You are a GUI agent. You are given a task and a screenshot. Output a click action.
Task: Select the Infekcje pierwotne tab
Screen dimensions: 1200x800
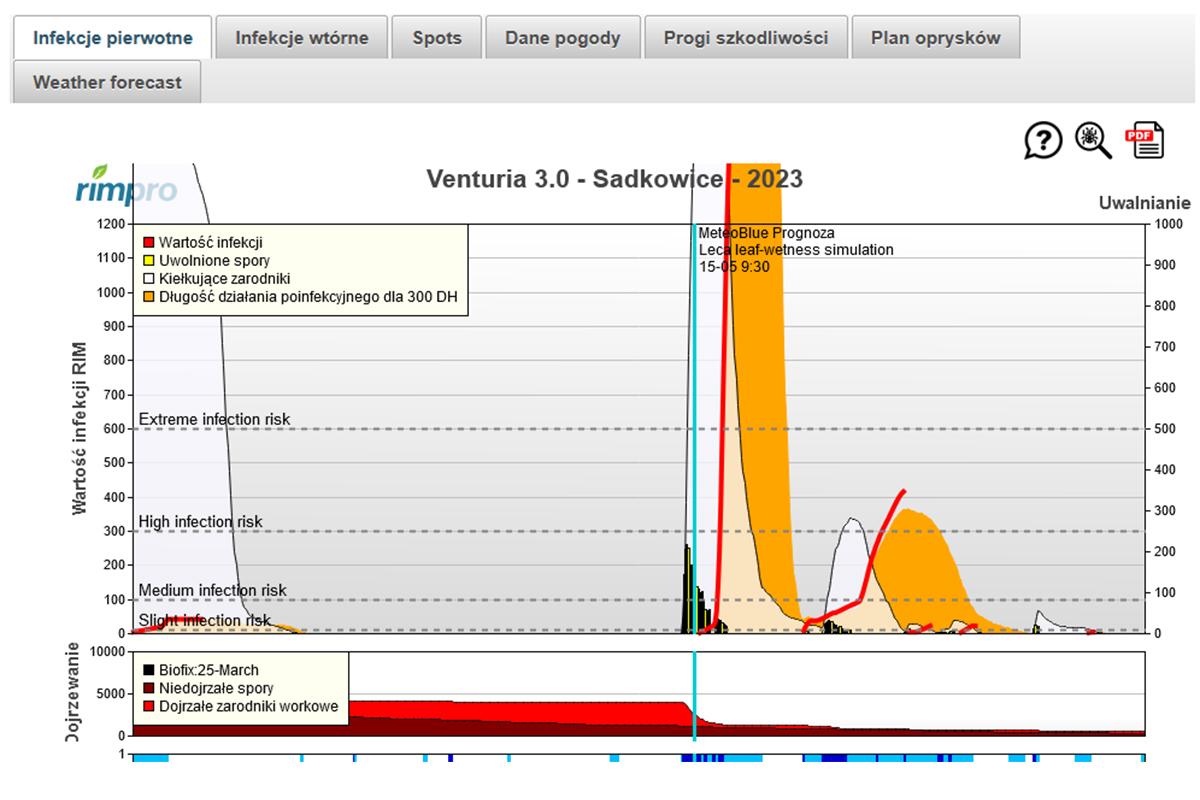pos(112,38)
